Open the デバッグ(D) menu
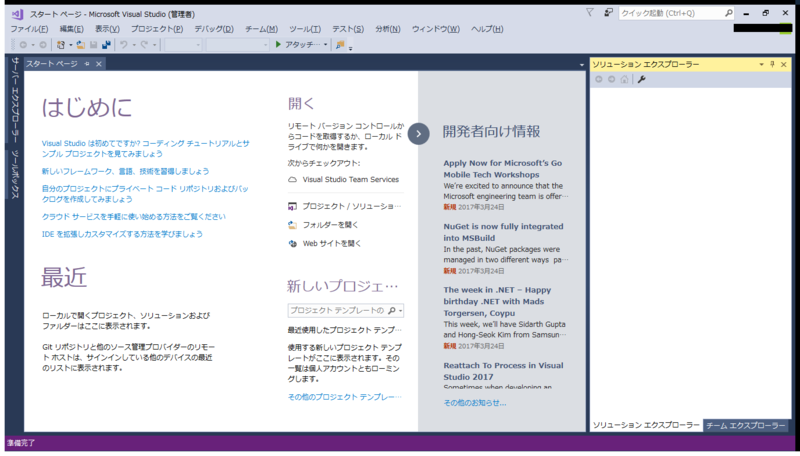 tap(214, 29)
